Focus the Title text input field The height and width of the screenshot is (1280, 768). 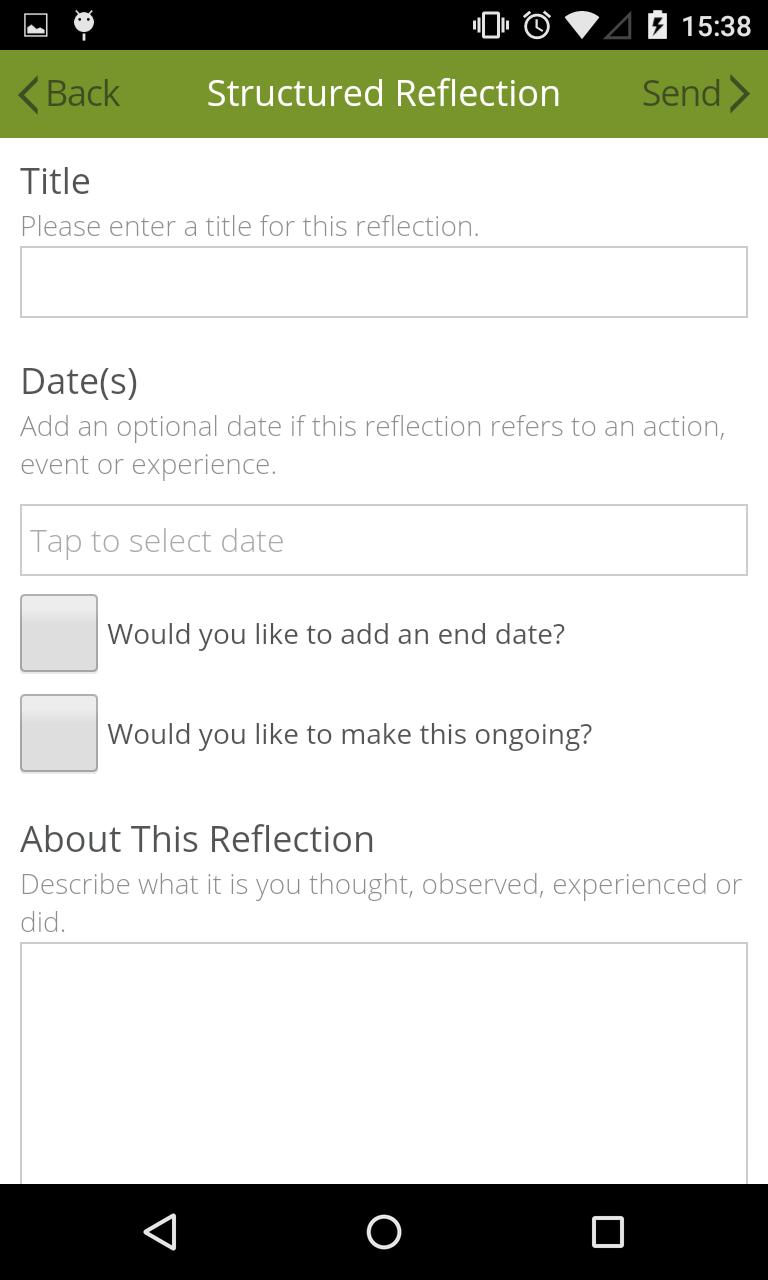pos(384,282)
